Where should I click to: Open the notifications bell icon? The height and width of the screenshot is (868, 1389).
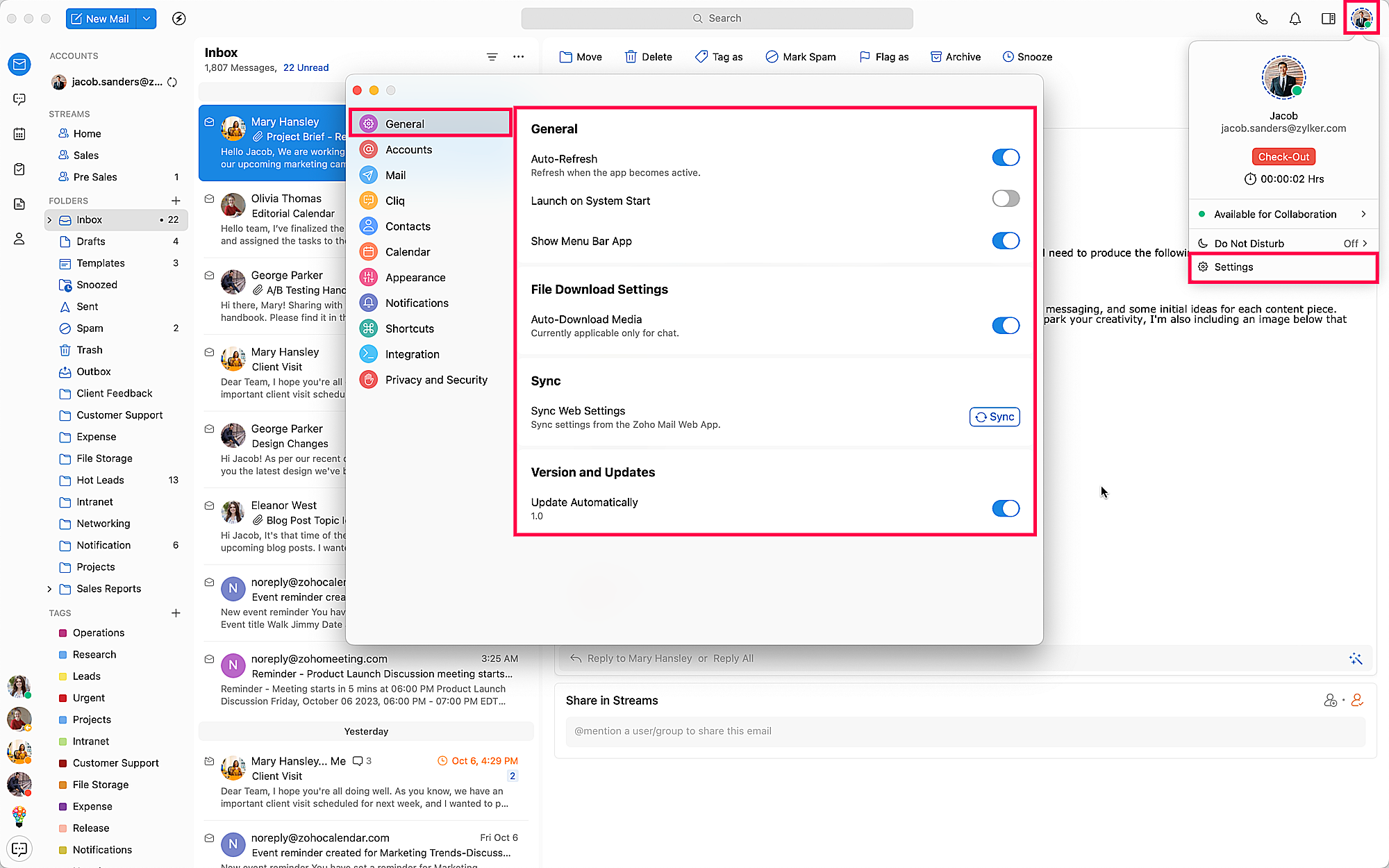click(x=1295, y=19)
